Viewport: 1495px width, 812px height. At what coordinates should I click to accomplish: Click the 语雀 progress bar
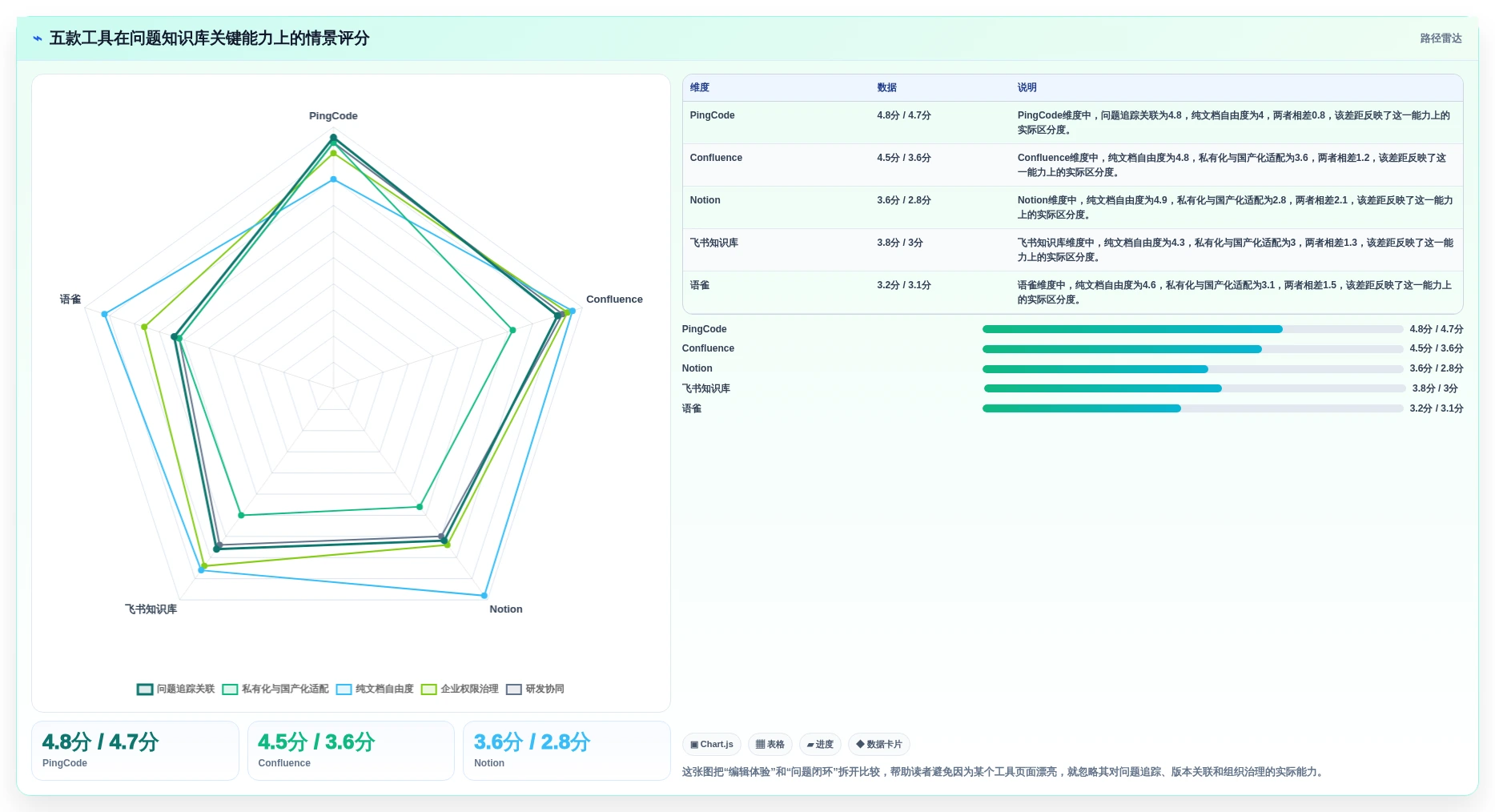1192,408
